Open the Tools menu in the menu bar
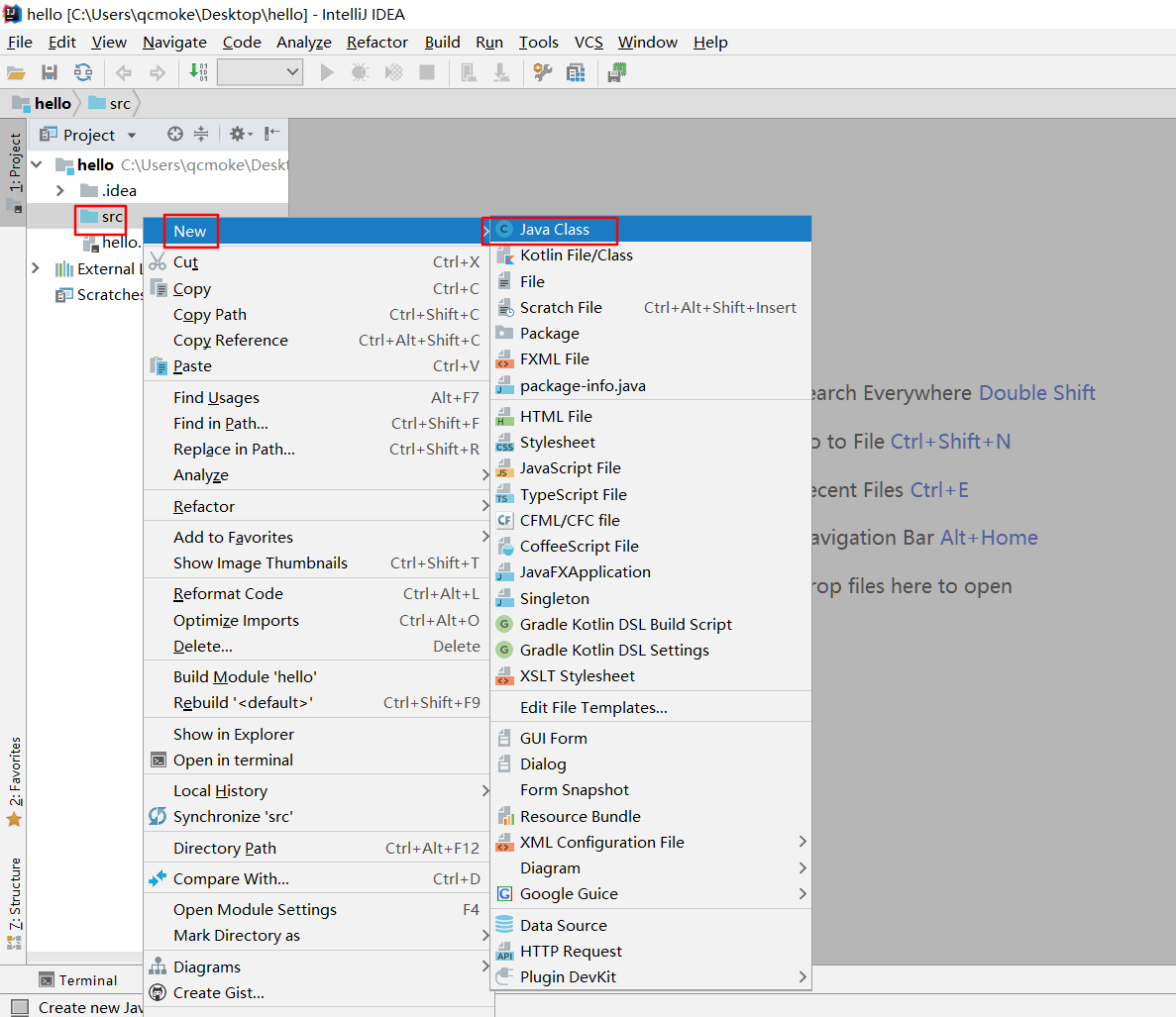 click(x=539, y=42)
